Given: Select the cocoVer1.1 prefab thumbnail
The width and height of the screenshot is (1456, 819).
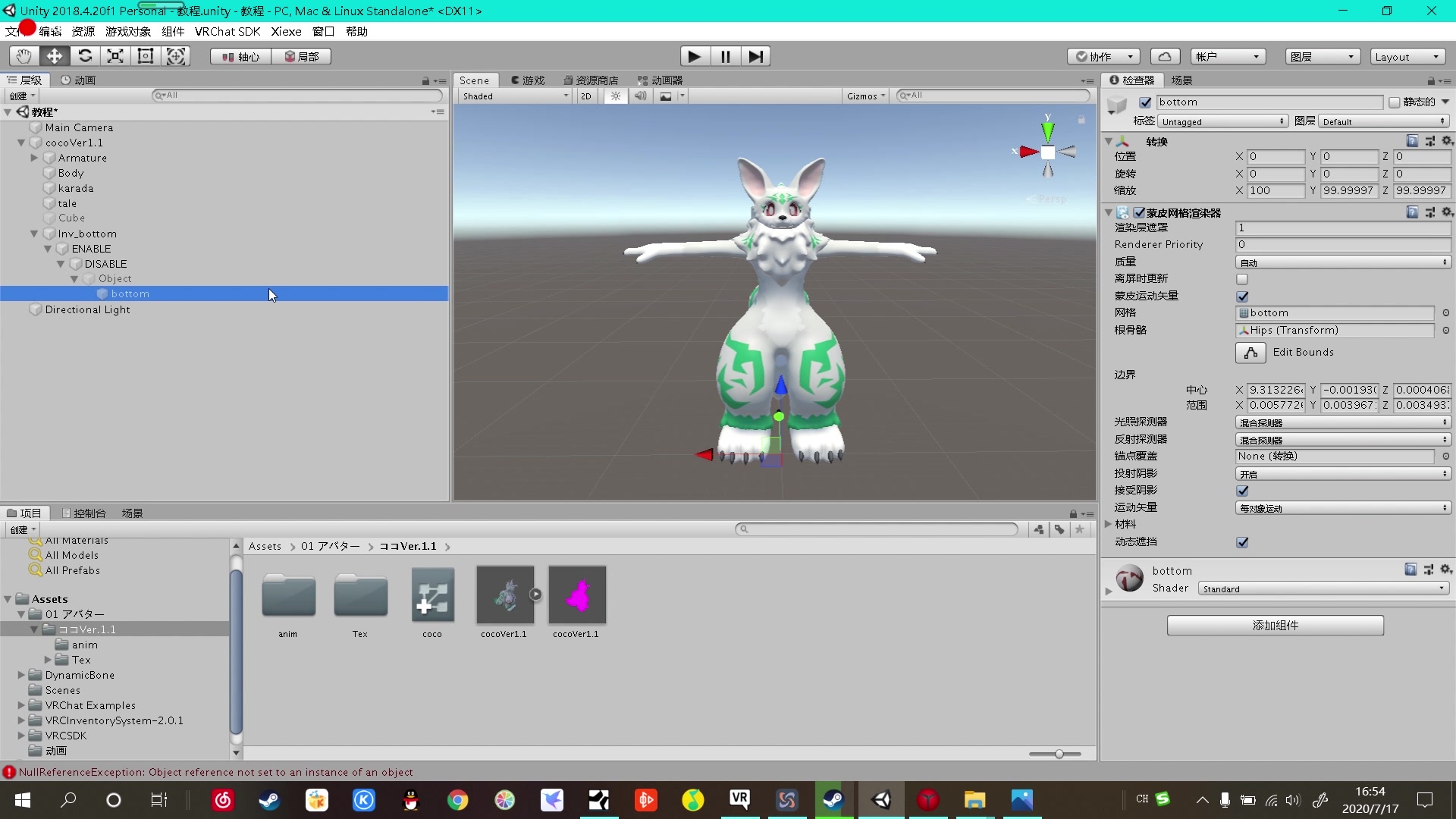Looking at the screenshot, I should point(576,595).
